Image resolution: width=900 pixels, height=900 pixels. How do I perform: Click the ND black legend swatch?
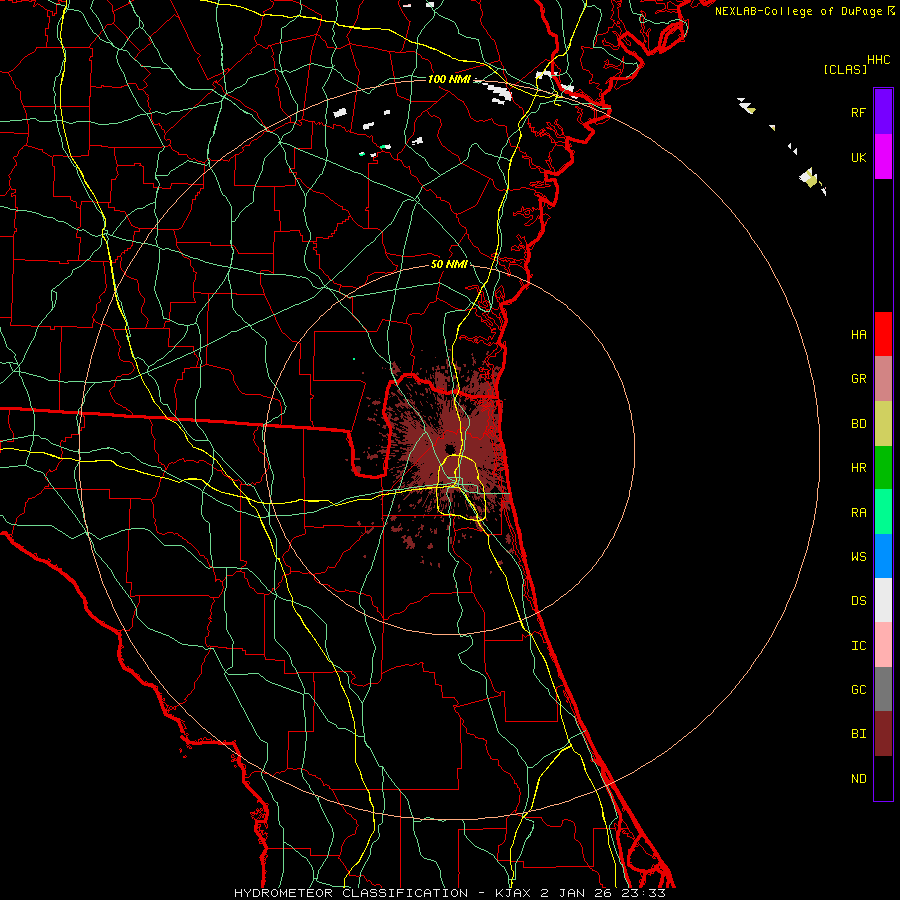click(883, 778)
